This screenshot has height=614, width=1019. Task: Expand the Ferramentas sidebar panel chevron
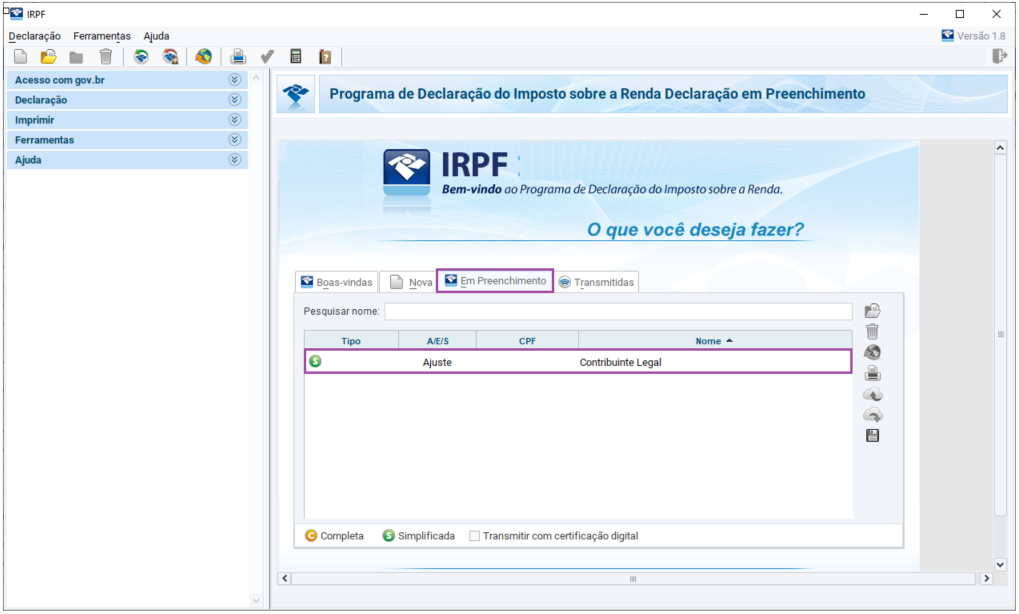(235, 140)
